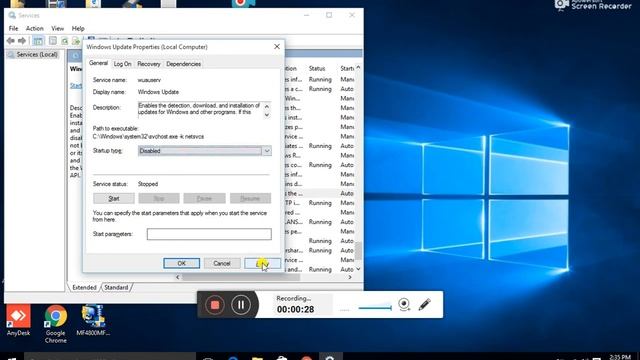This screenshot has height=360, width=640.
Task: Click the Start service button
Action: pos(114,198)
